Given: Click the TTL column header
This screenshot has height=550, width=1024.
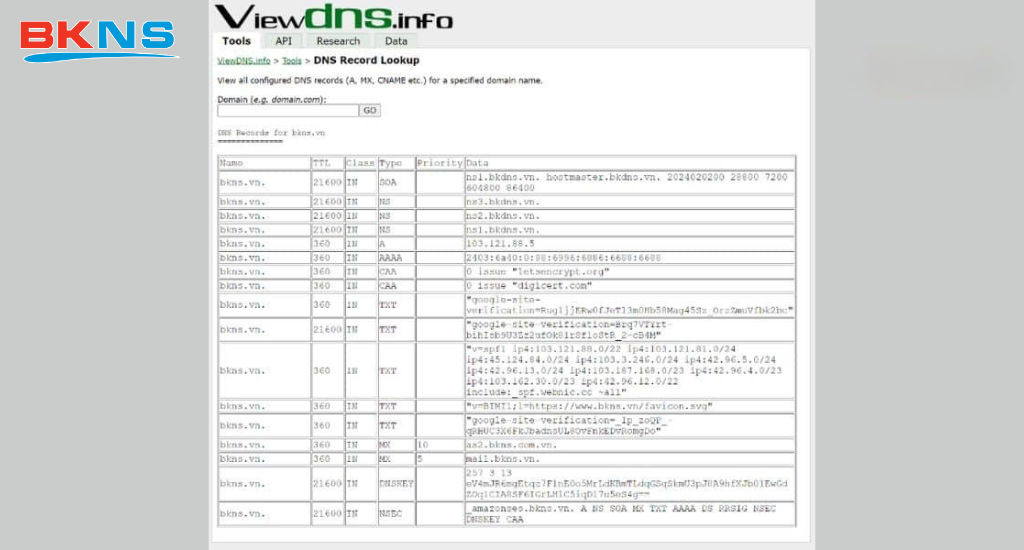Looking at the screenshot, I should [x=321, y=162].
